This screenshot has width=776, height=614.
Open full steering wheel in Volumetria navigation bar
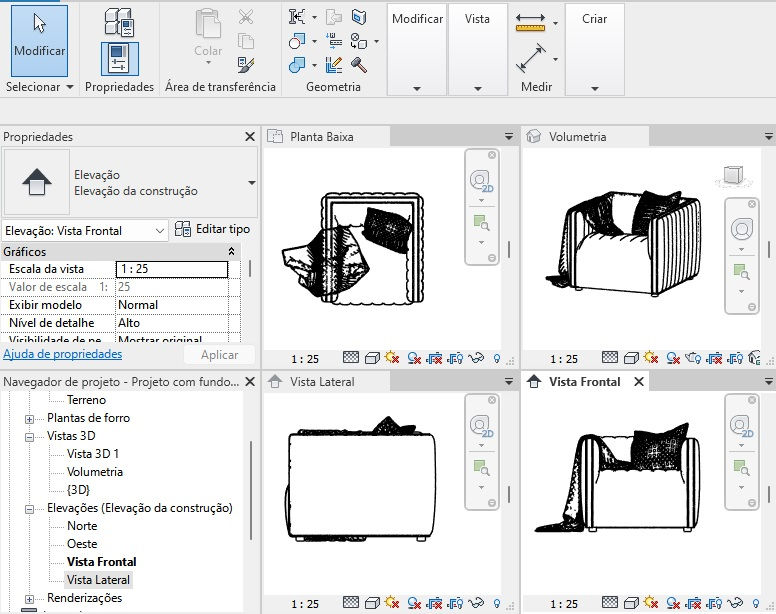741,229
